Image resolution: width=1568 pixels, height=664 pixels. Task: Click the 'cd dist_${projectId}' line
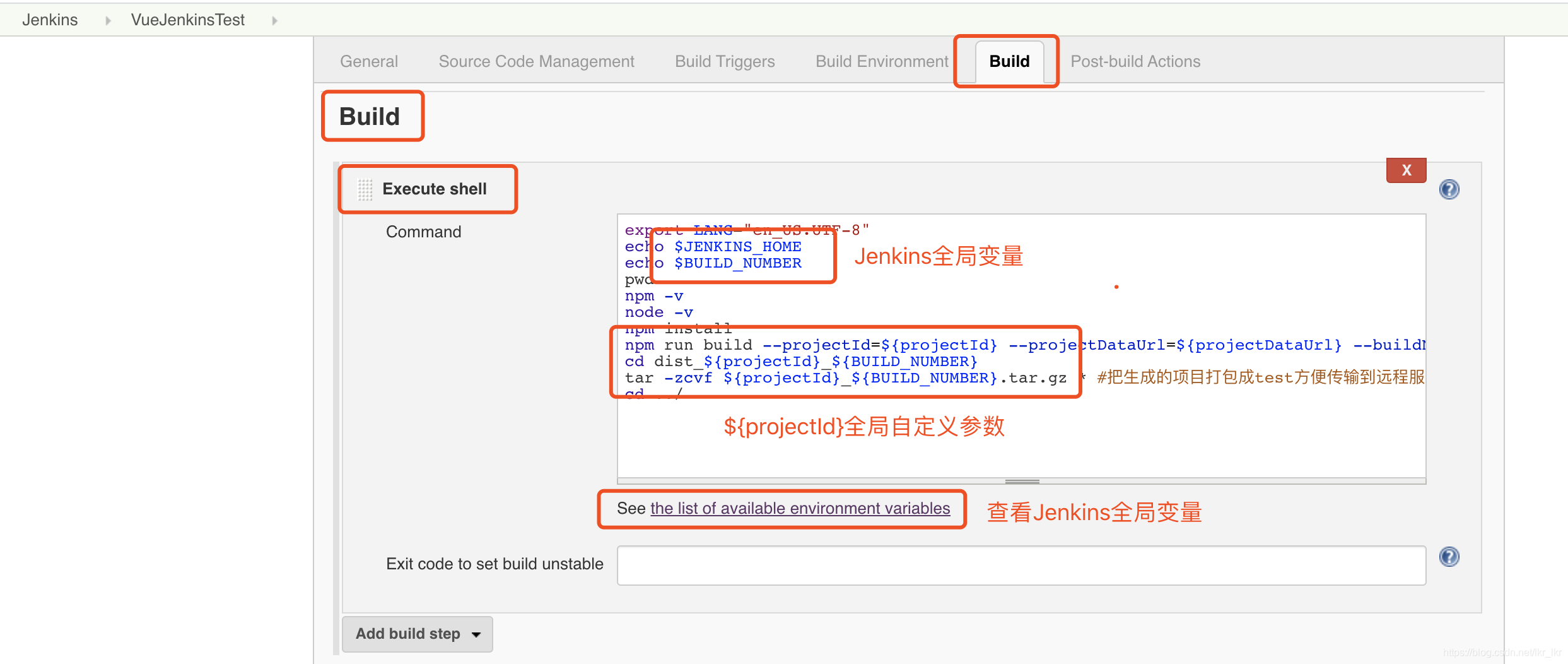click(x=801, y=362)
